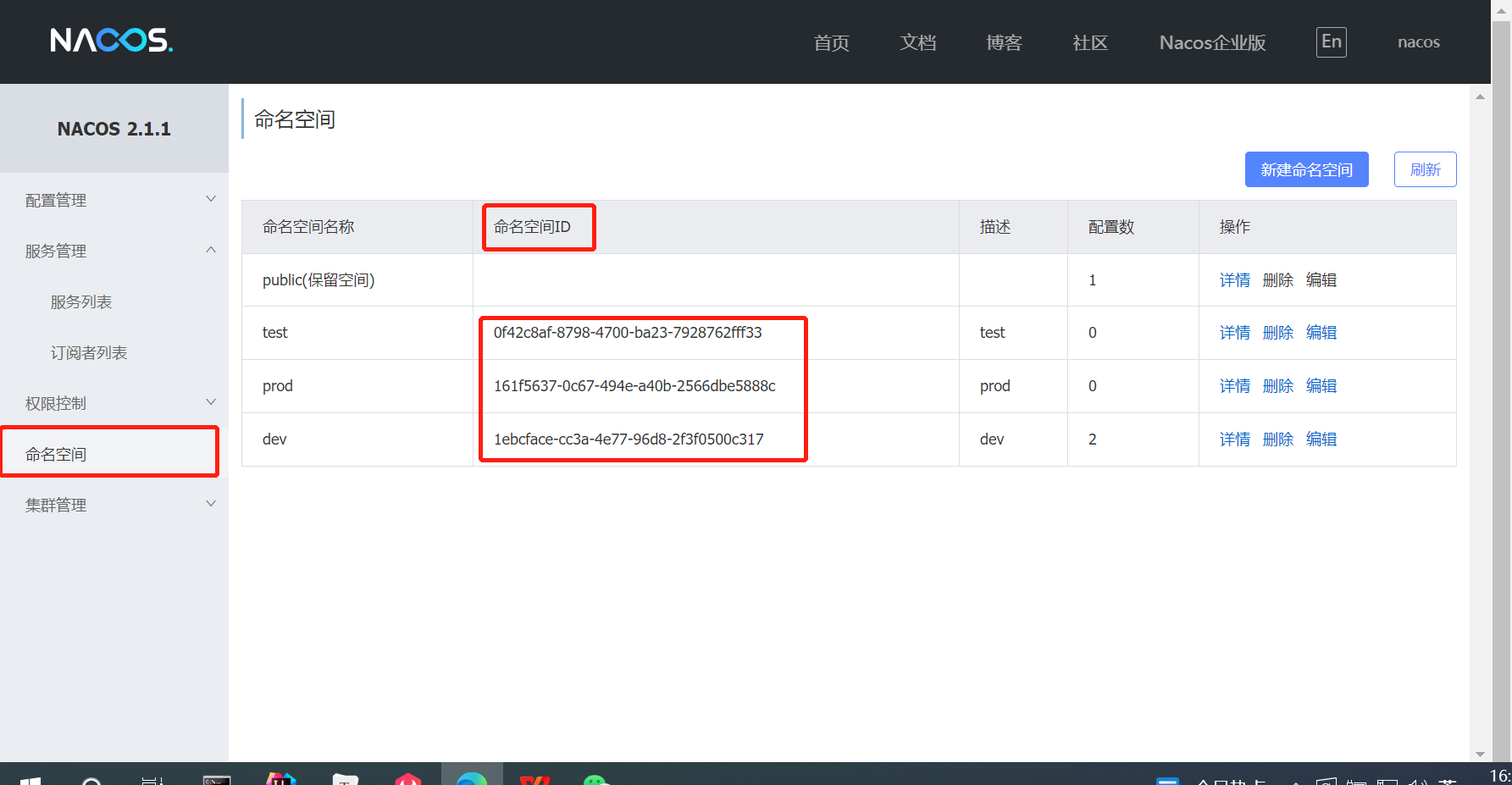This screenshot has height=785, width=1512.
Task: Open the 文档 docs link
Action: [x=917, y=42]
